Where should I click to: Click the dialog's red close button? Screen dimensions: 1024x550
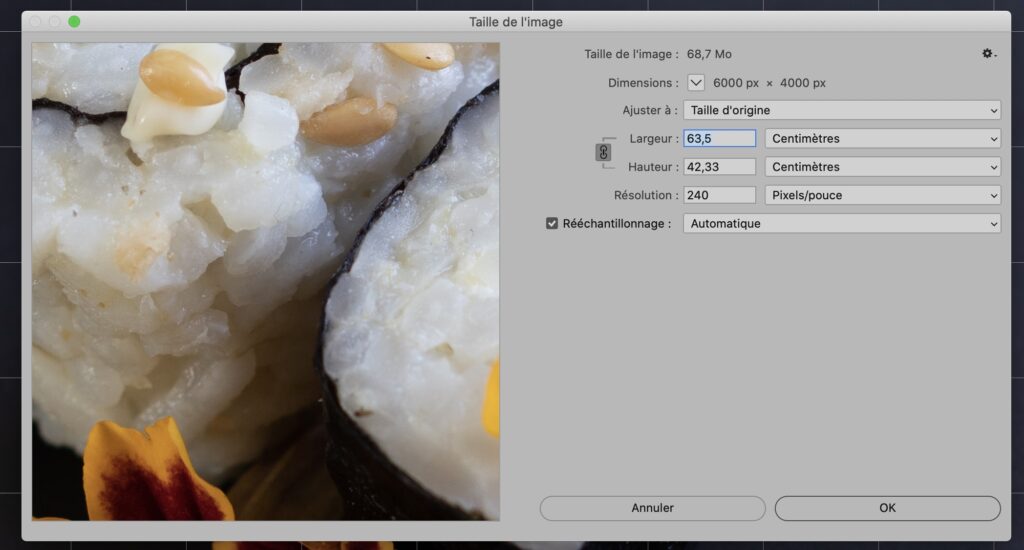[x=35, y=22]
